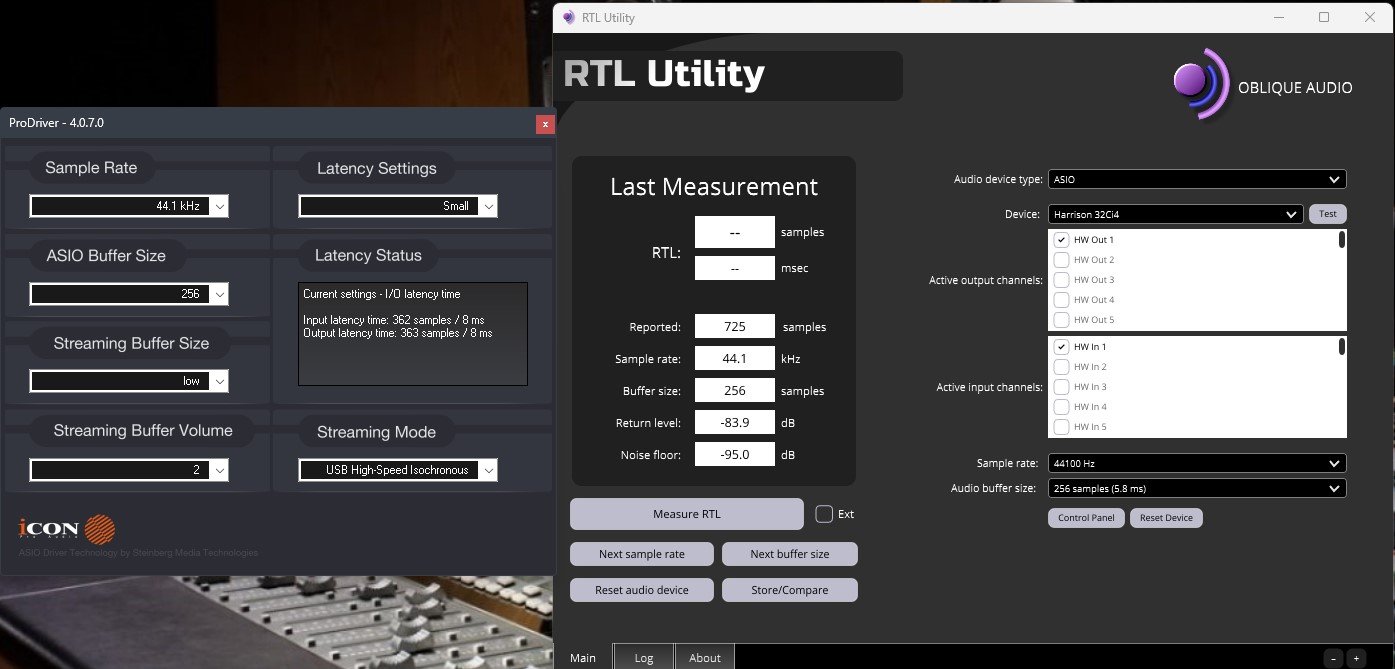1395x669 pixels.
Task: Click the RTL samples value field
Action: (x=735, y=232)
